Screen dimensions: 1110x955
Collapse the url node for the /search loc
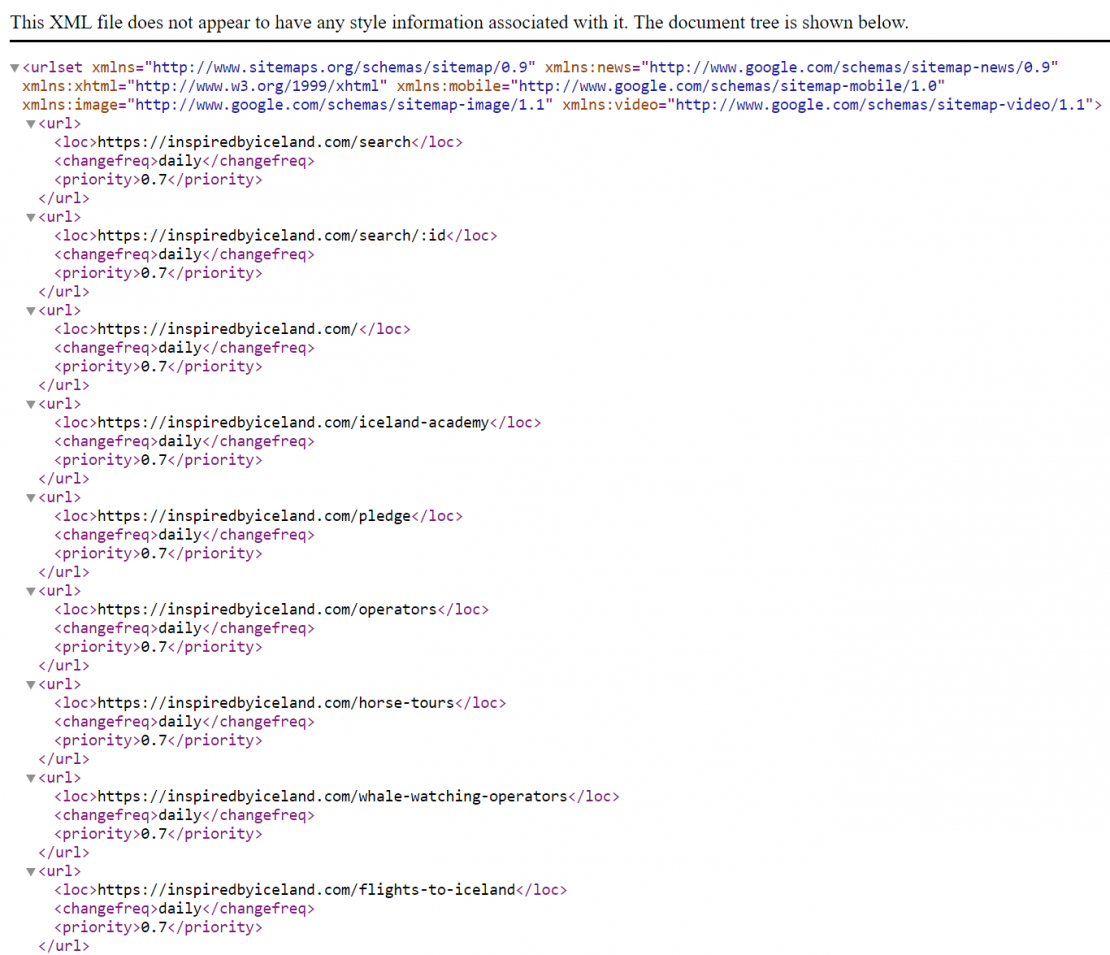pos(30,124)
